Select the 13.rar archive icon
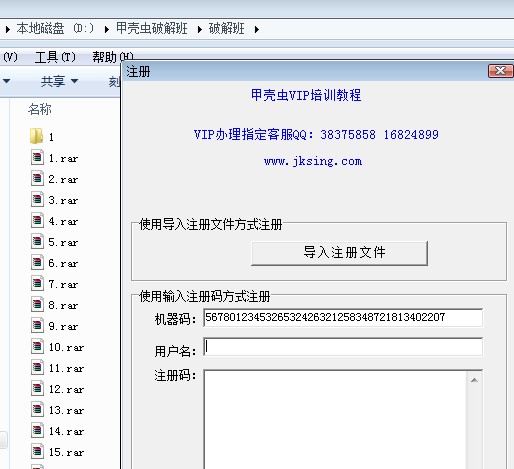Image resolution: width=514 pixels, height=469 pixels. (x=37, y=410)
